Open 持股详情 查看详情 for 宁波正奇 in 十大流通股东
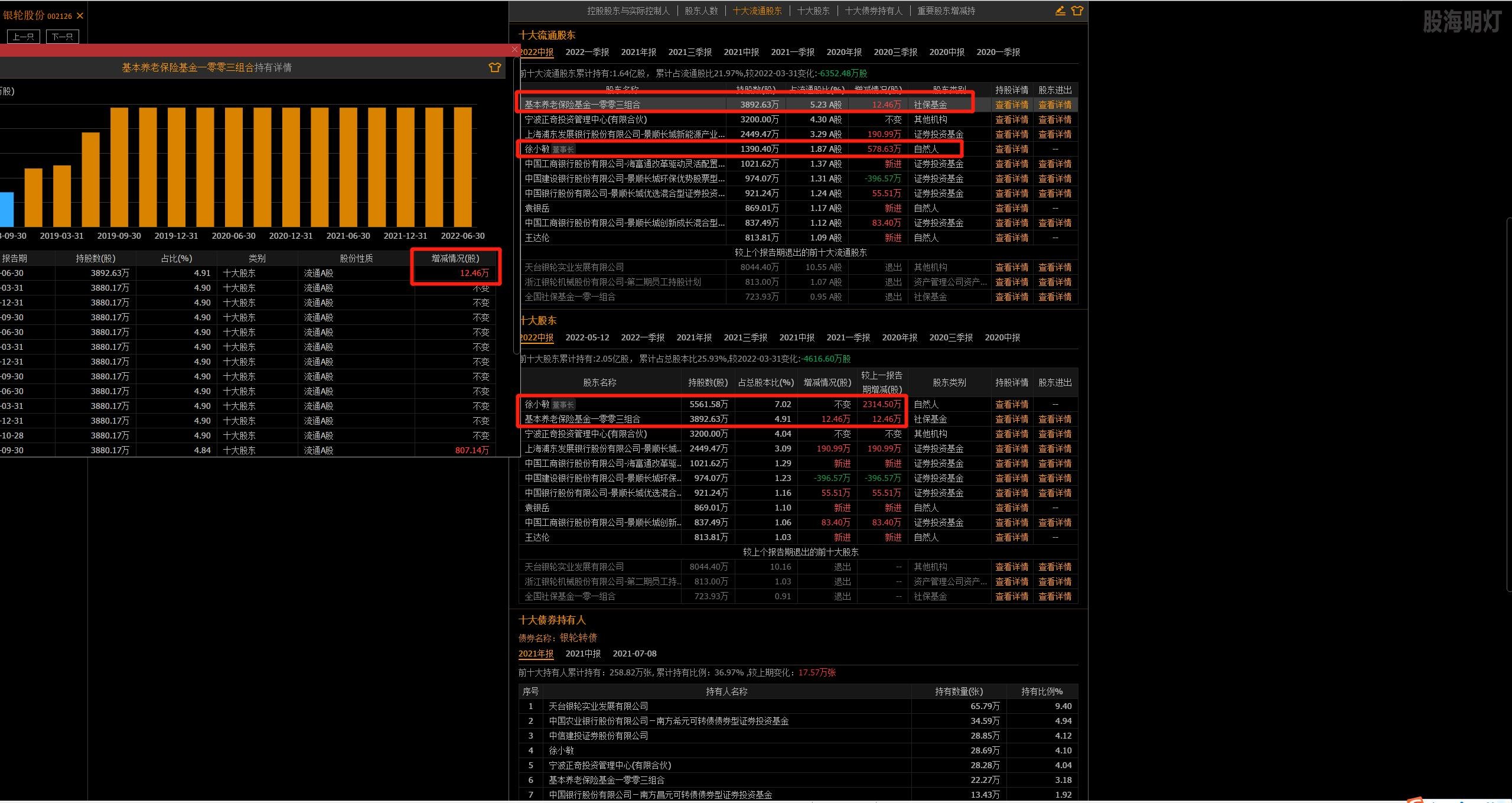Image resolution: width=1512 pixels, height=803 pixels. coord(1012,119)
